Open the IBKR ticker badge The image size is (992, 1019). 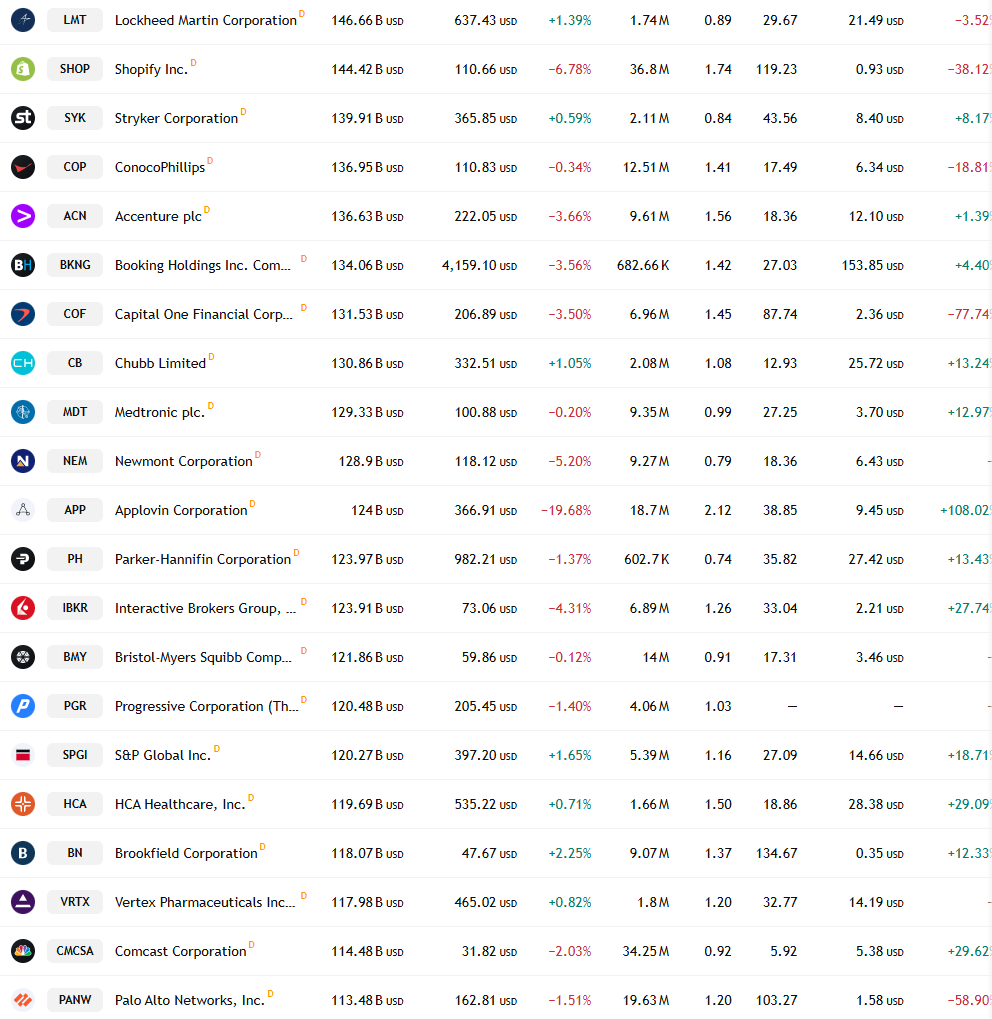[75, 608]
